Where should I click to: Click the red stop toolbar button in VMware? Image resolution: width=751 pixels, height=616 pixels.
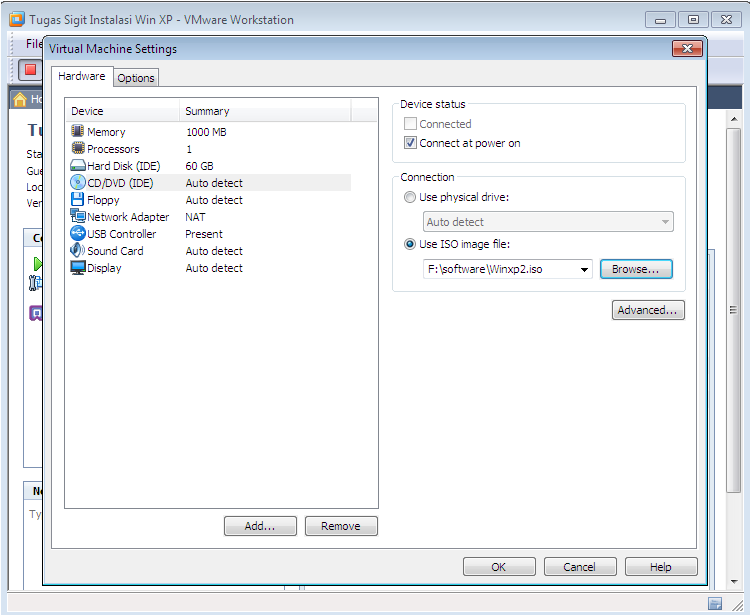click(30, 70)
